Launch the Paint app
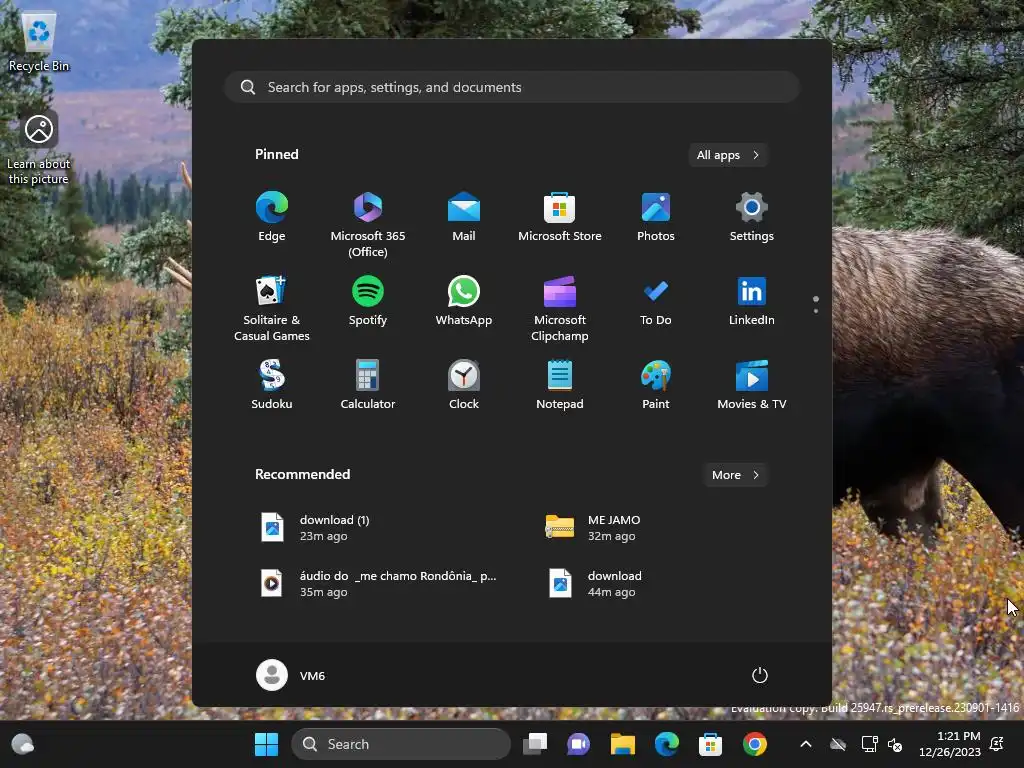 (x=656, y=385)
